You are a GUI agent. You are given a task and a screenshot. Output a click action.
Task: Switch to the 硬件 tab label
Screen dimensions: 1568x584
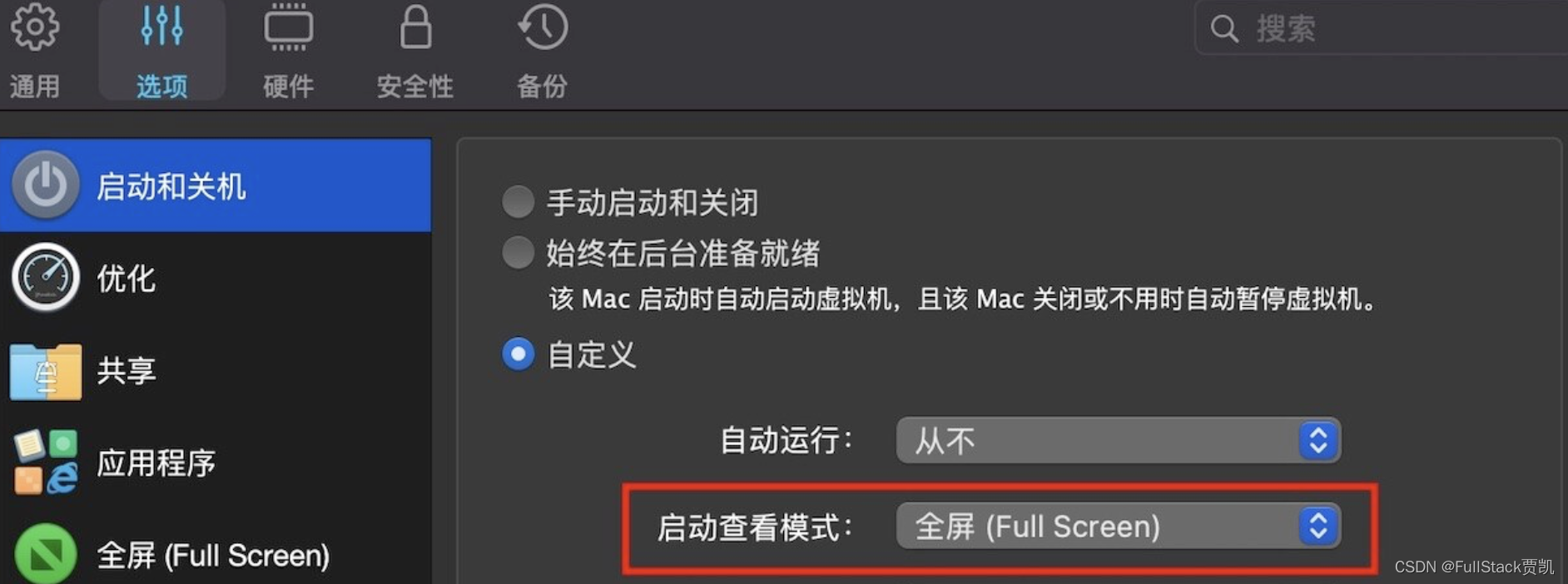click(288, 86)
